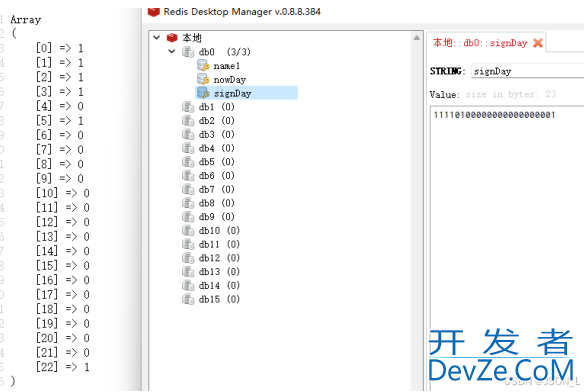Click the 'Value:' label
584x392 pixels.
point(444,94)
